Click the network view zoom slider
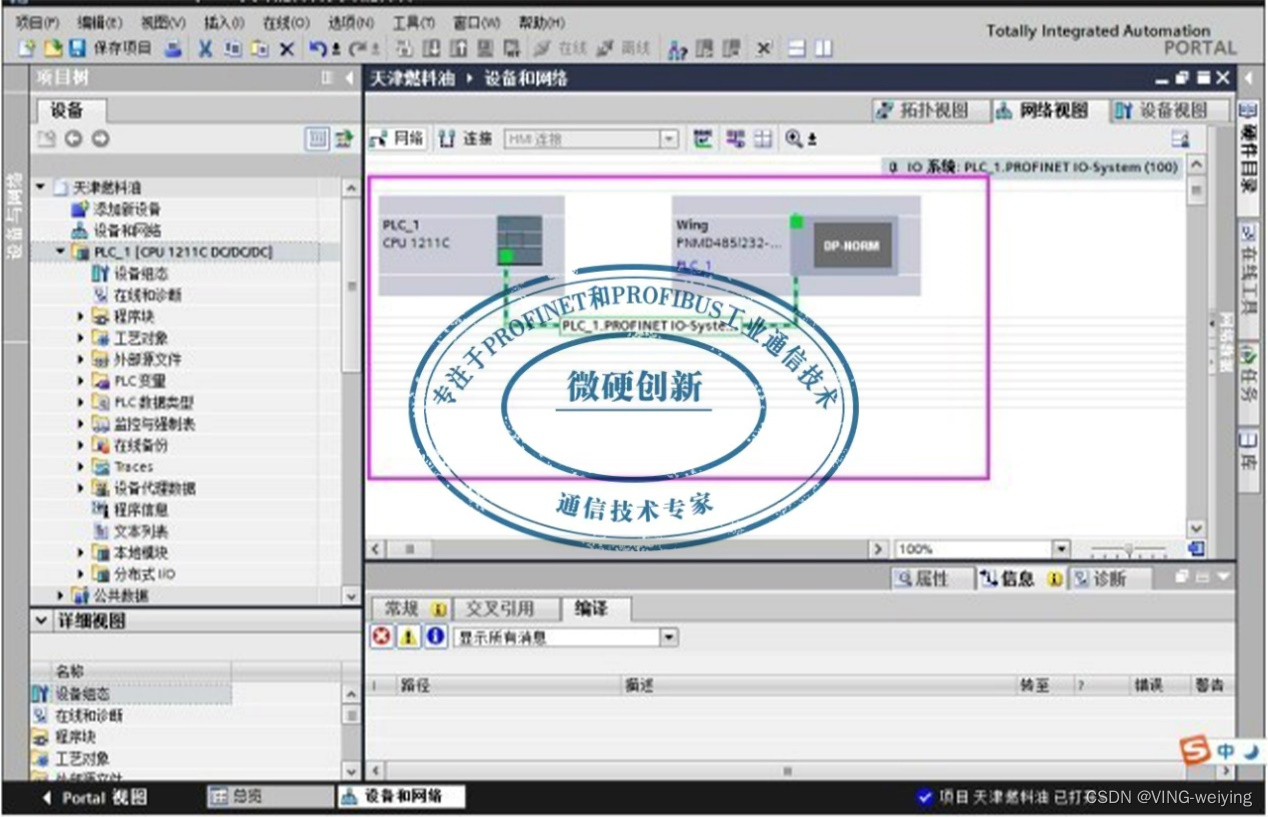Screen dimensions: 1268x817 pos(1128,549)
